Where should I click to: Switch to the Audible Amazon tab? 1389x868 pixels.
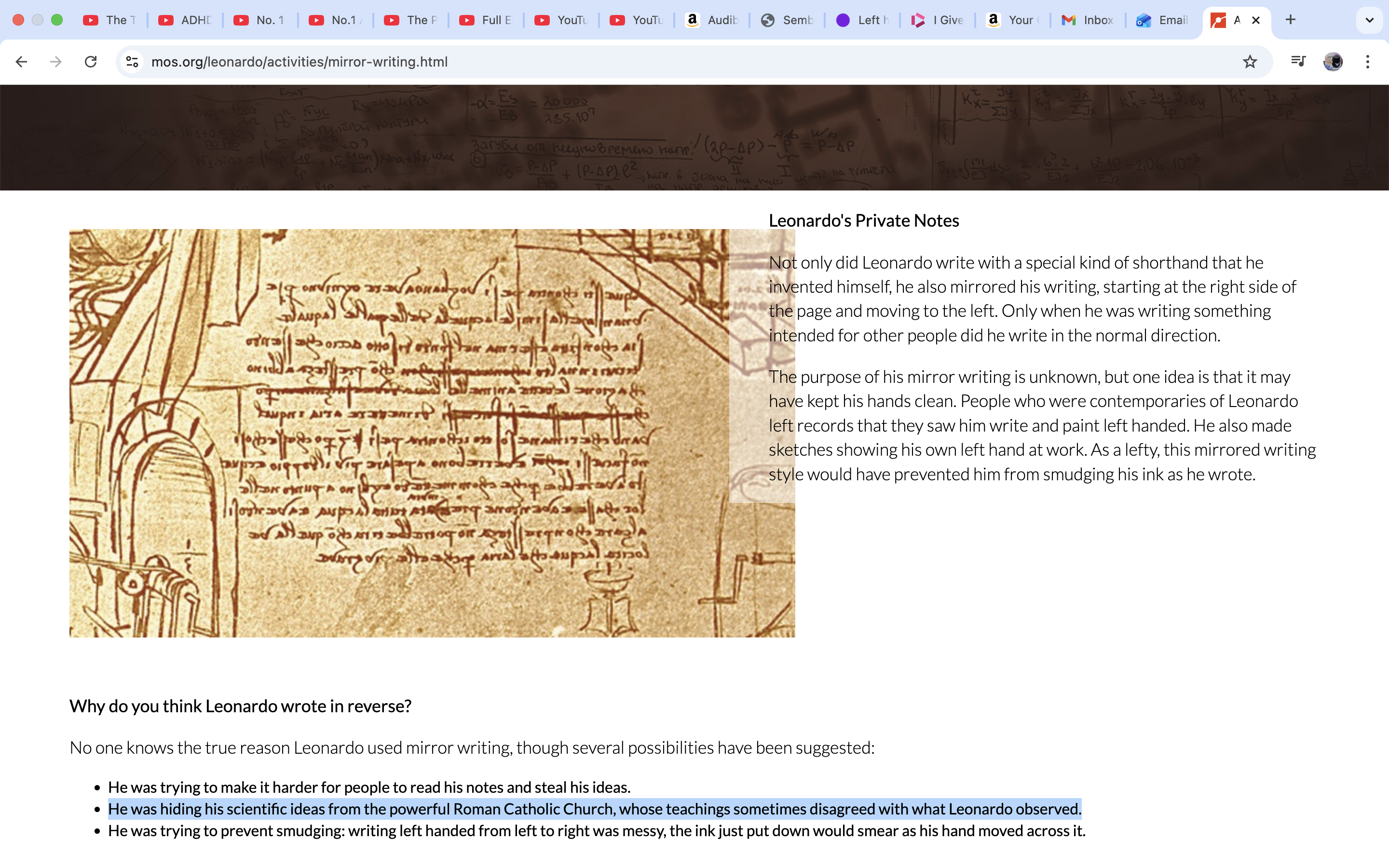(x=712, y=20)
